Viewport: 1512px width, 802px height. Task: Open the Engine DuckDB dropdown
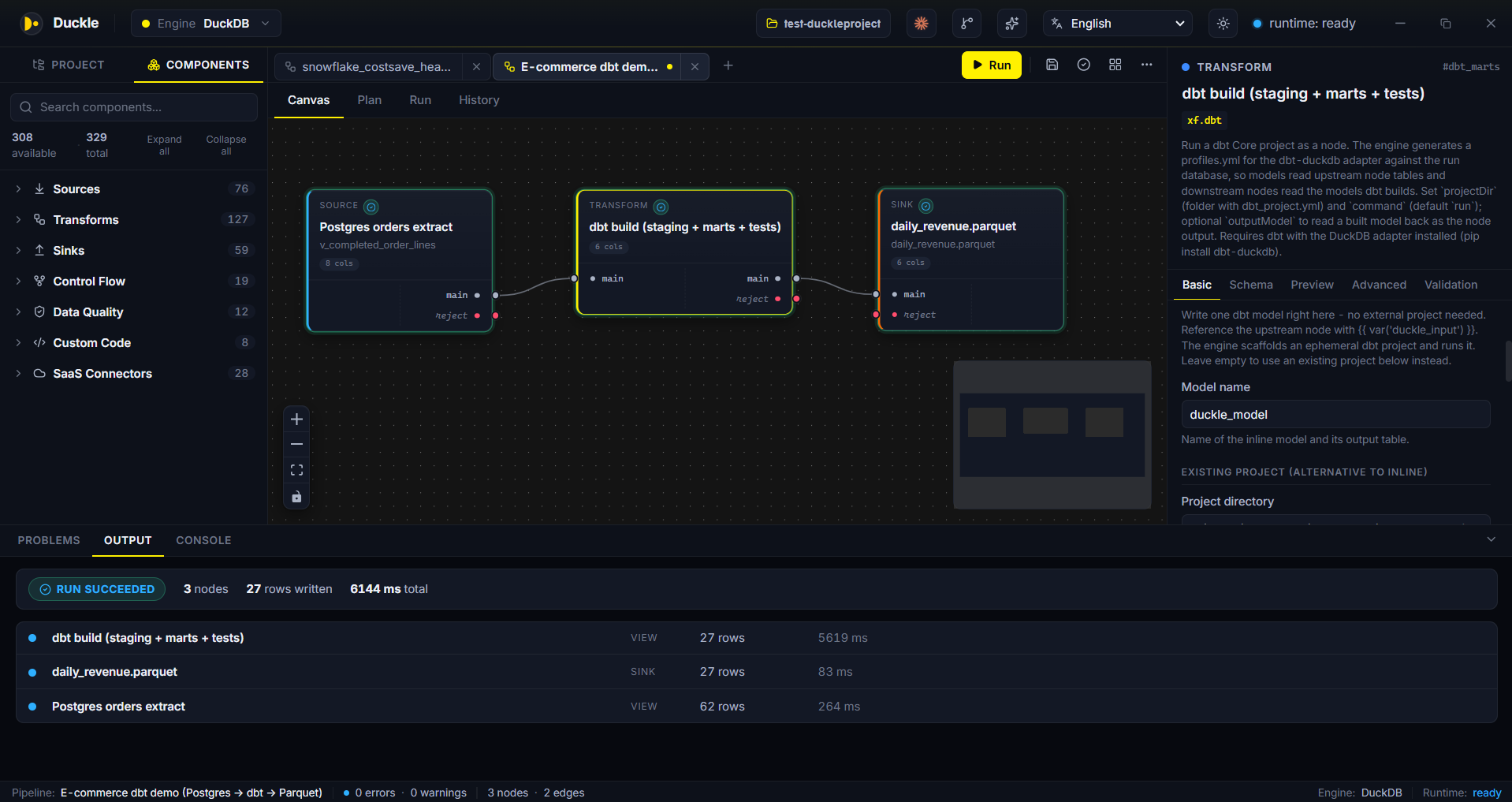[206, 24]
